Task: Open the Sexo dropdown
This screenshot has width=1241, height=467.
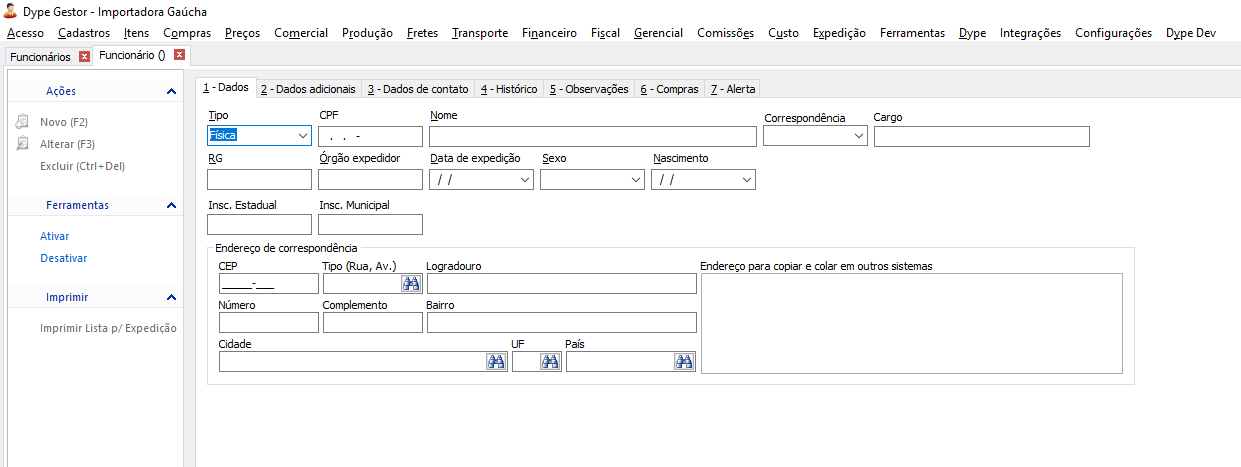Action: [636, 180]
